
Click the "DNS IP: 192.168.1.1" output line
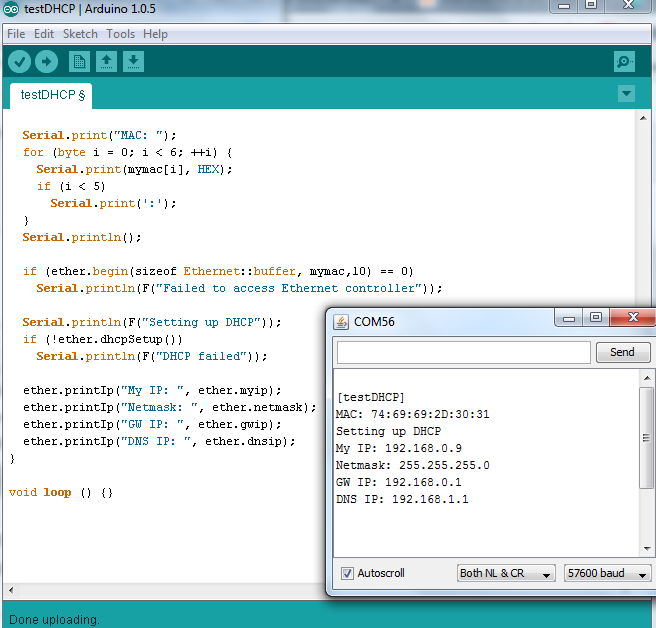[402, 499]
